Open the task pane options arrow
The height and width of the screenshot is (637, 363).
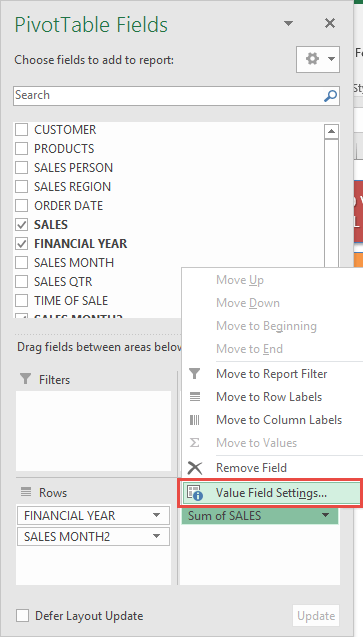[x=288, y=24]
